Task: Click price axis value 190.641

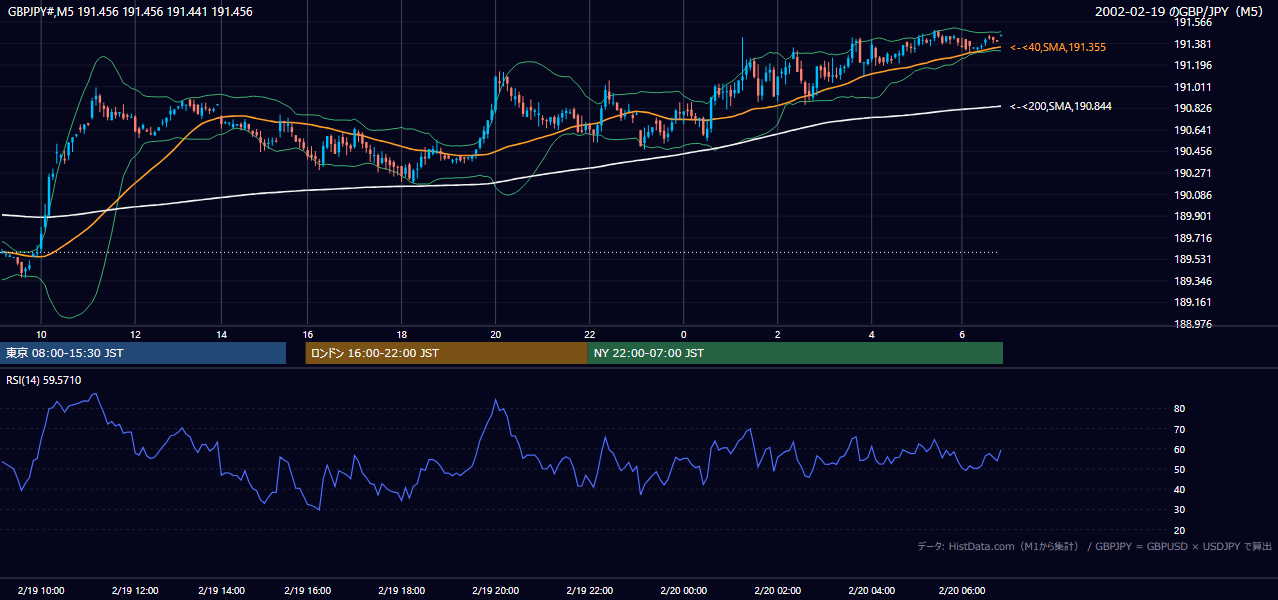Action: pyautogui.click(x=1193, y=130)
